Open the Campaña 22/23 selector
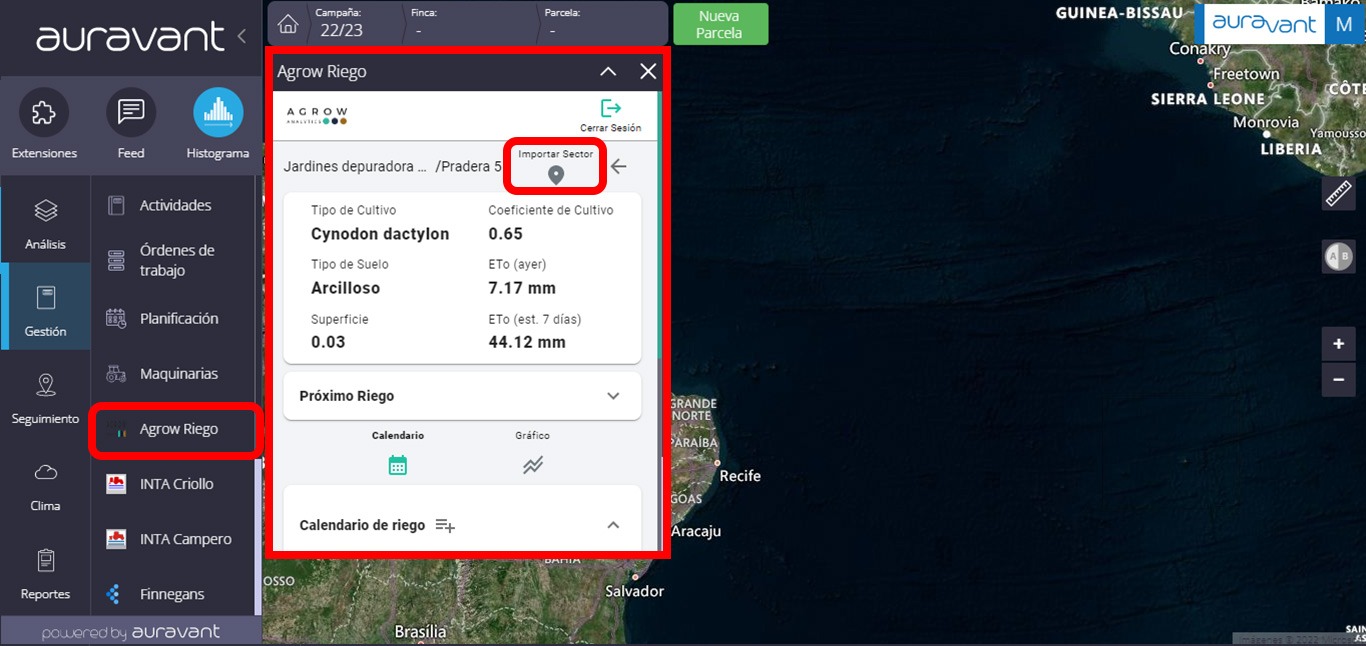This screenshot has height=646, width=1366. (x=353, y=23)
